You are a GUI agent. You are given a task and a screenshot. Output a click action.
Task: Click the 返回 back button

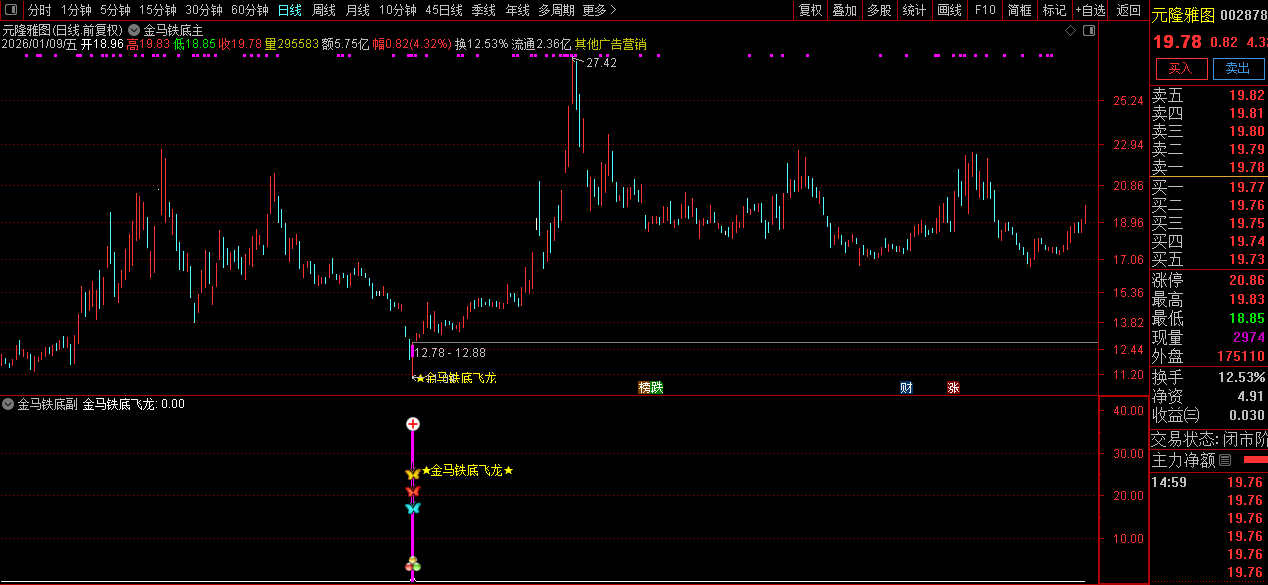tap(1128, 10)
